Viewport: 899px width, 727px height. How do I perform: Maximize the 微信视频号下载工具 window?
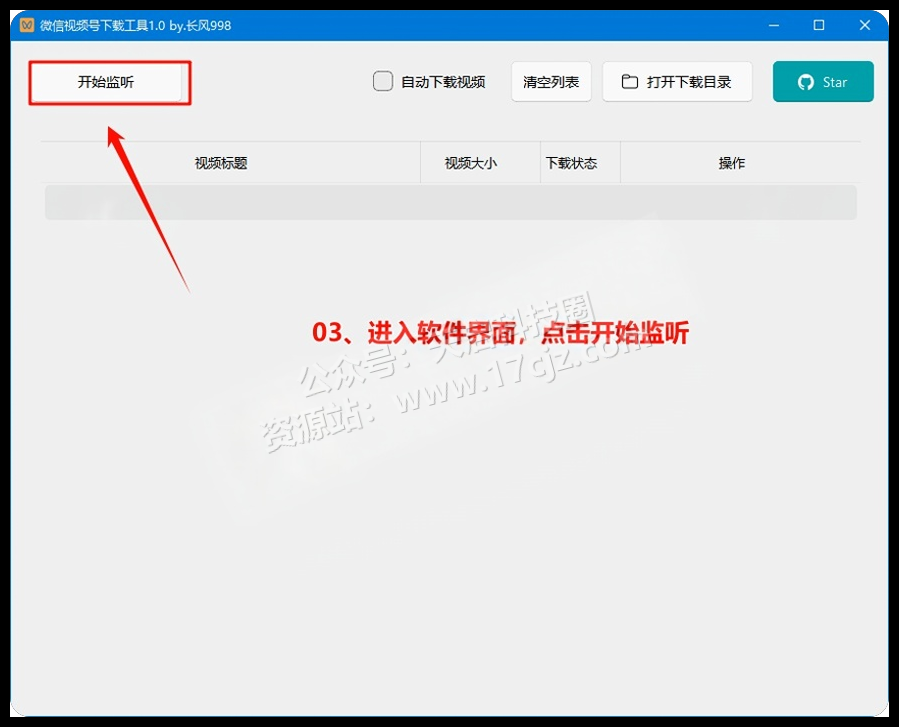[x=819, y=25]
